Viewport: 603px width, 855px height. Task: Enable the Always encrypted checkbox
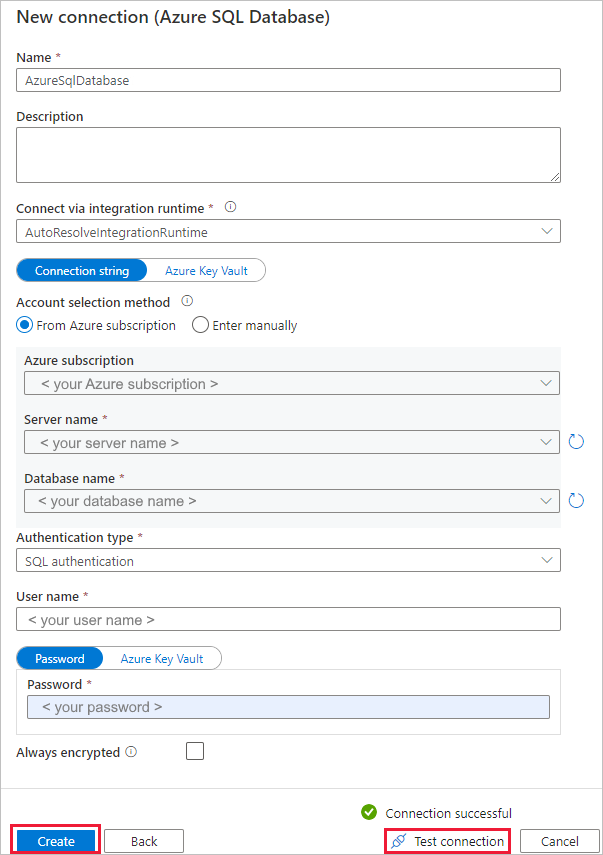click(194, 751)
